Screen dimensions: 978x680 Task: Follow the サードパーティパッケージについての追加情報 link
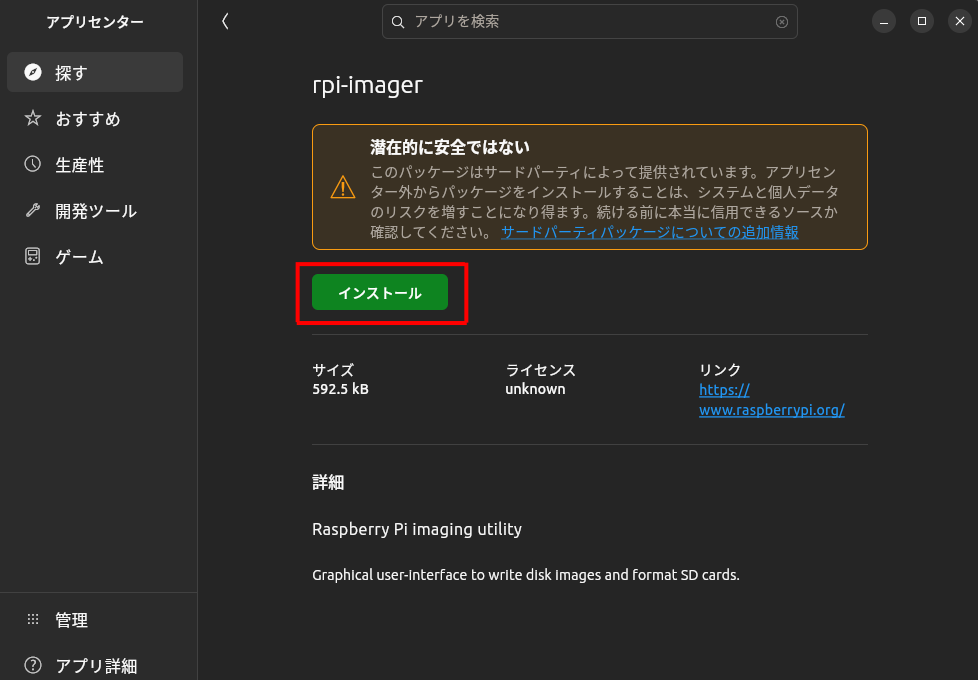[650, 232]
